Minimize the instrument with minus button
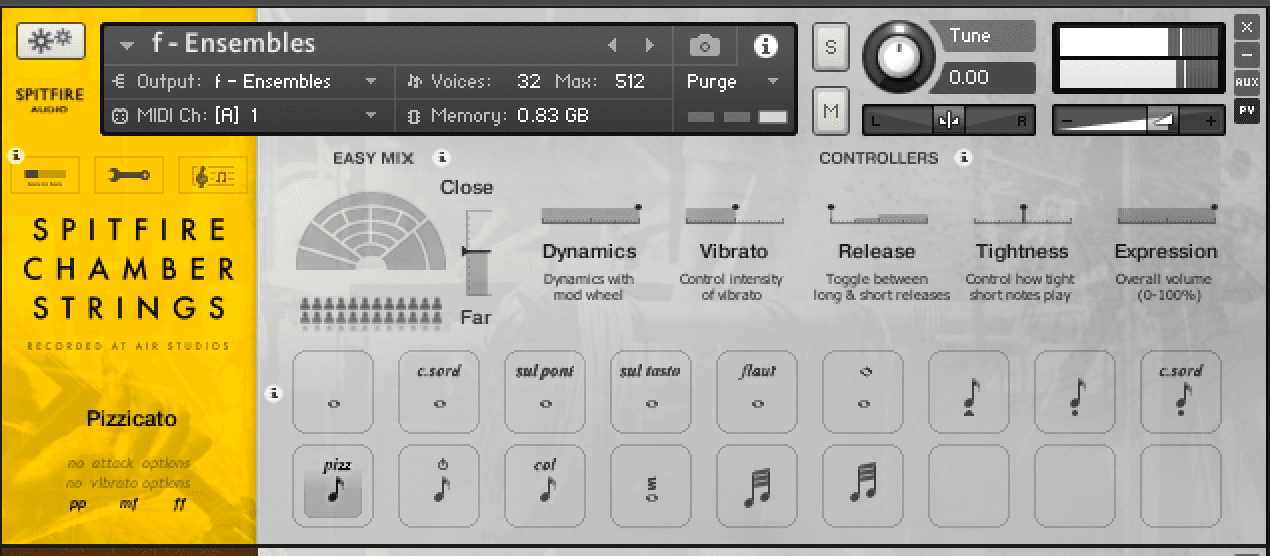The height and width of the screenshot is (556, 1270). (x=1247, y=54)
